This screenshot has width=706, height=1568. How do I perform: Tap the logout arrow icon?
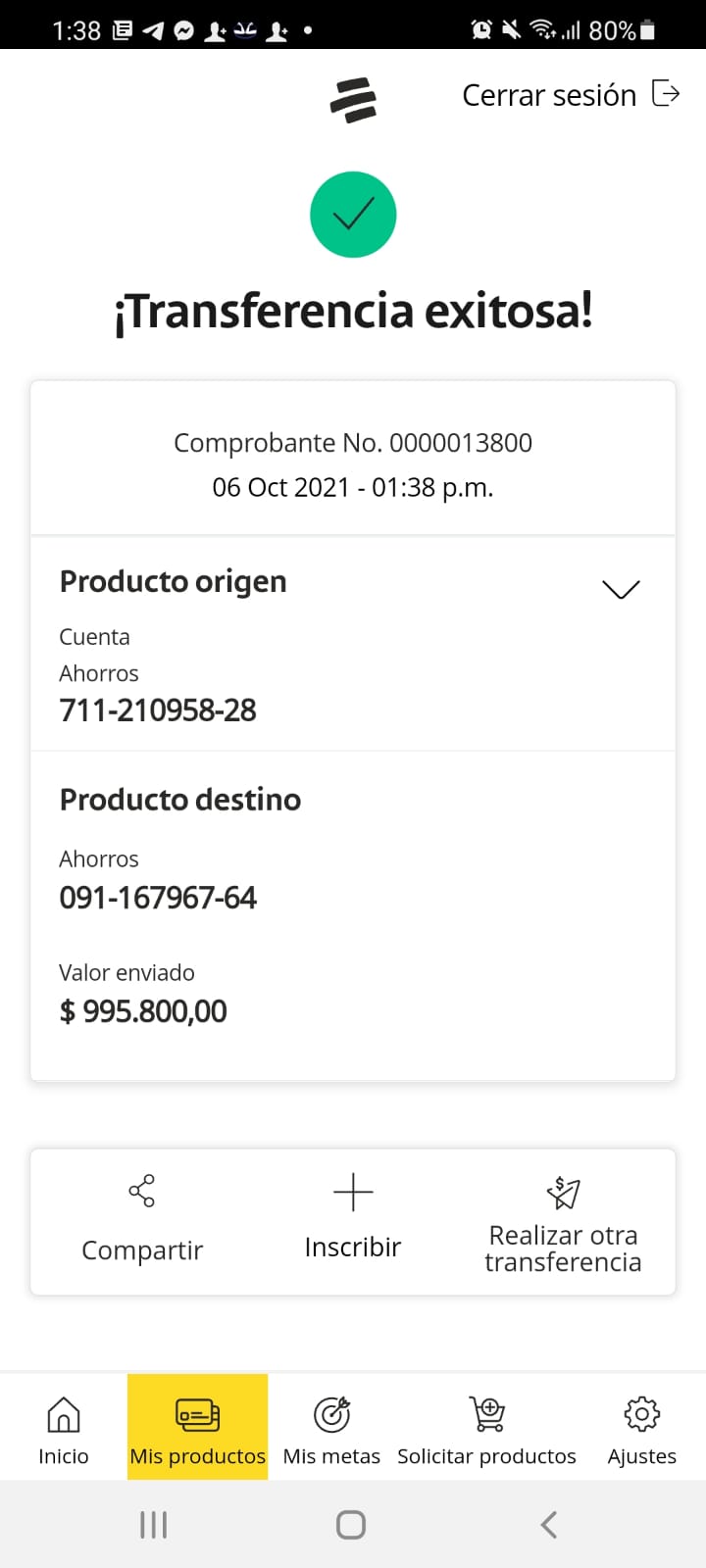[x=666, y=94]
